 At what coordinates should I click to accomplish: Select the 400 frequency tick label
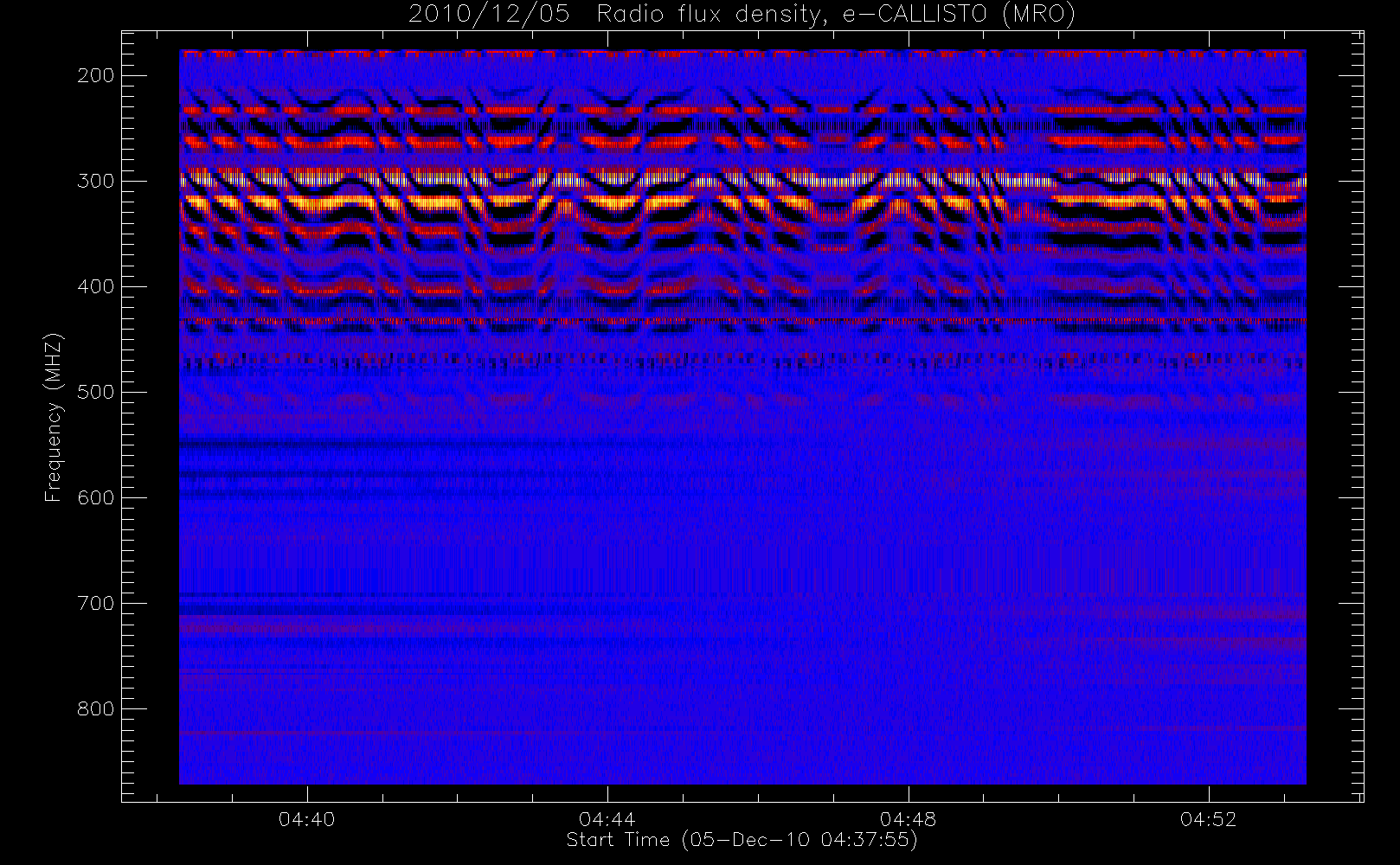click(96, 286)
